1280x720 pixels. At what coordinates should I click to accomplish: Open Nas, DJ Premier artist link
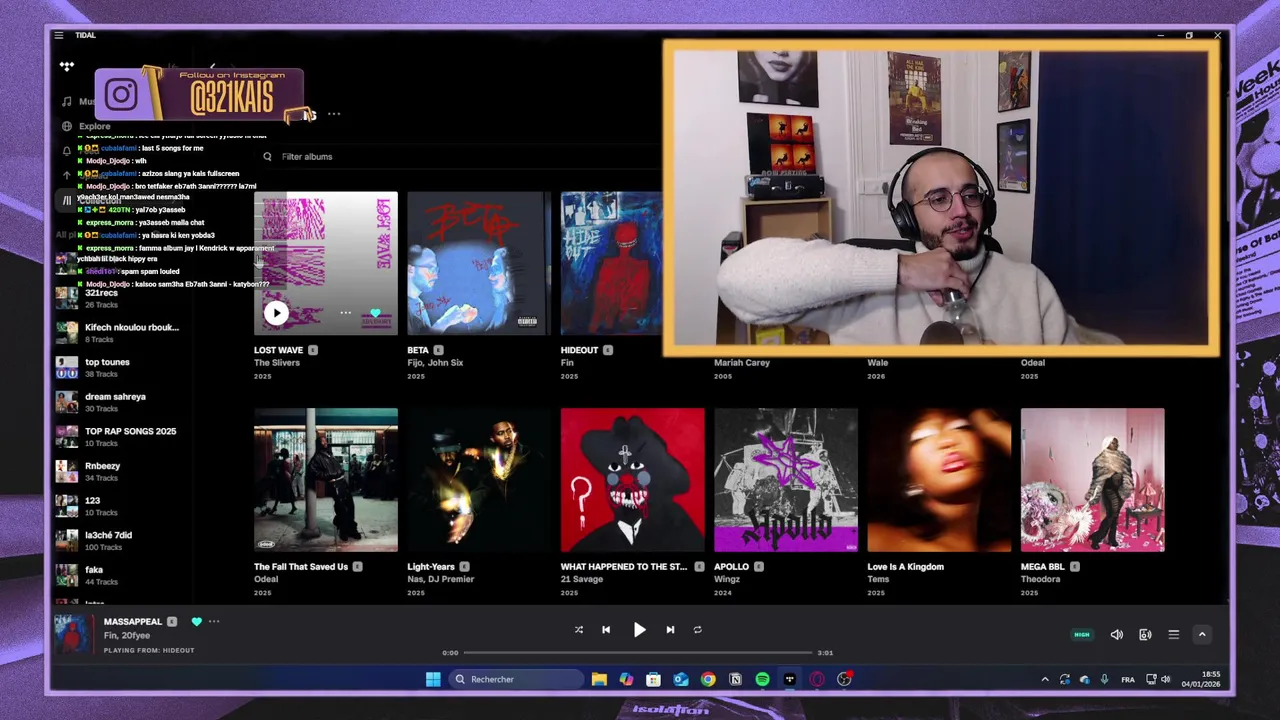(x=441, y=580)
